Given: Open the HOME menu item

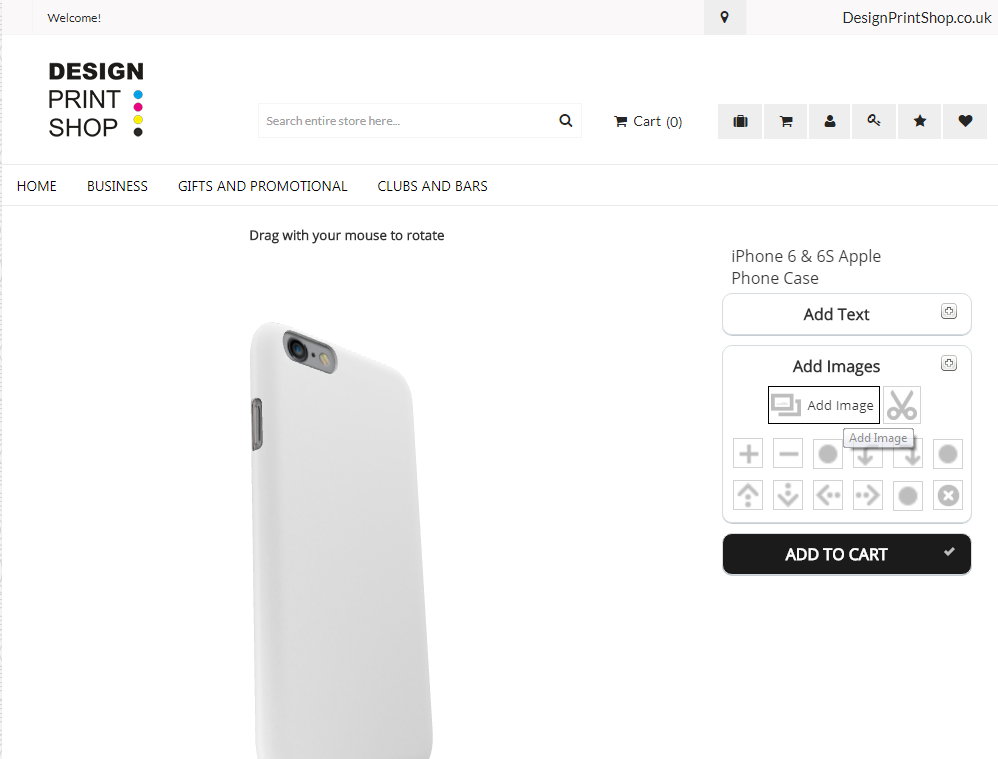Looking at the screenshot, I should (x=36, y=186).
